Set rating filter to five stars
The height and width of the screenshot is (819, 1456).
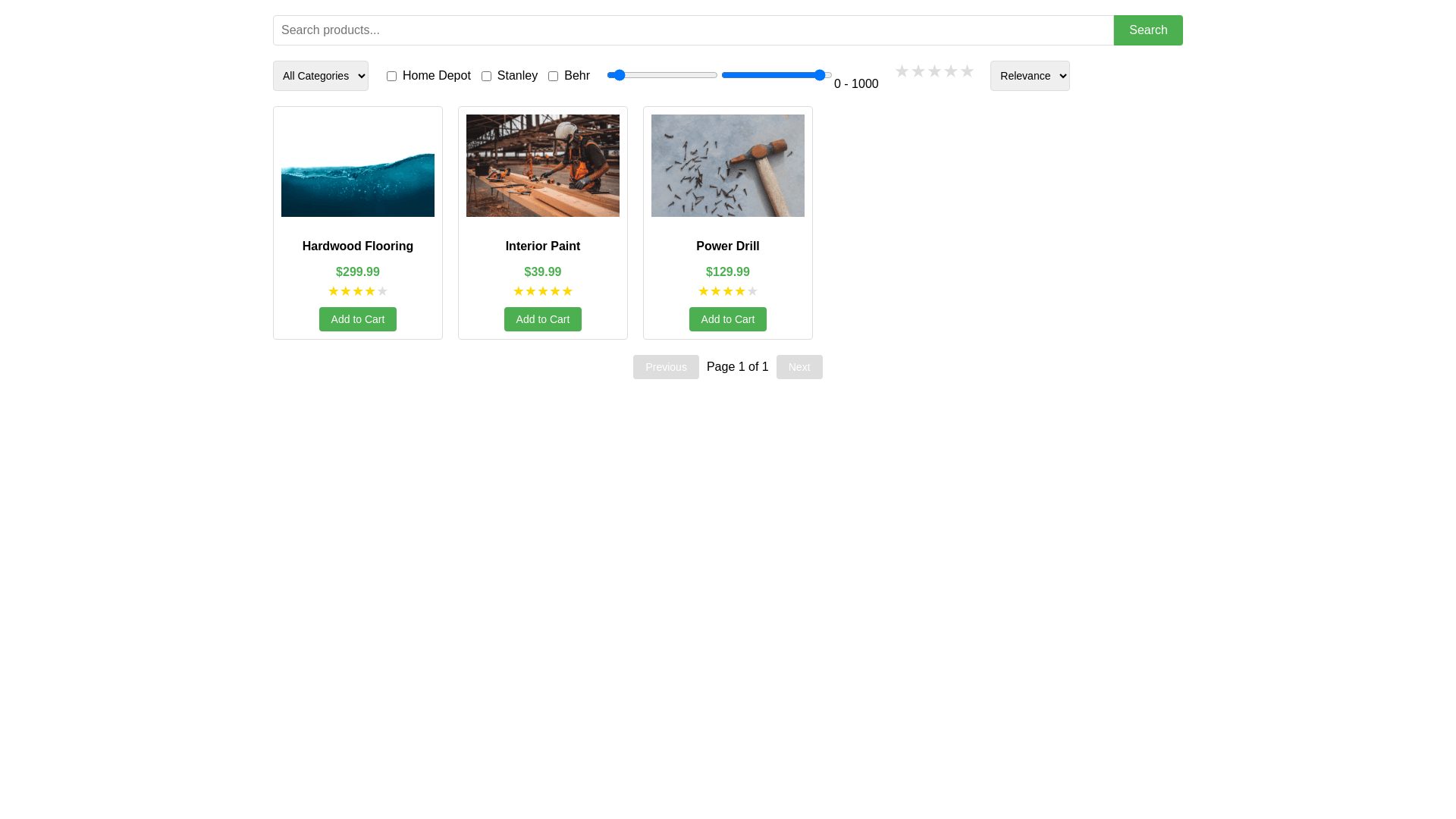(967, 71)
